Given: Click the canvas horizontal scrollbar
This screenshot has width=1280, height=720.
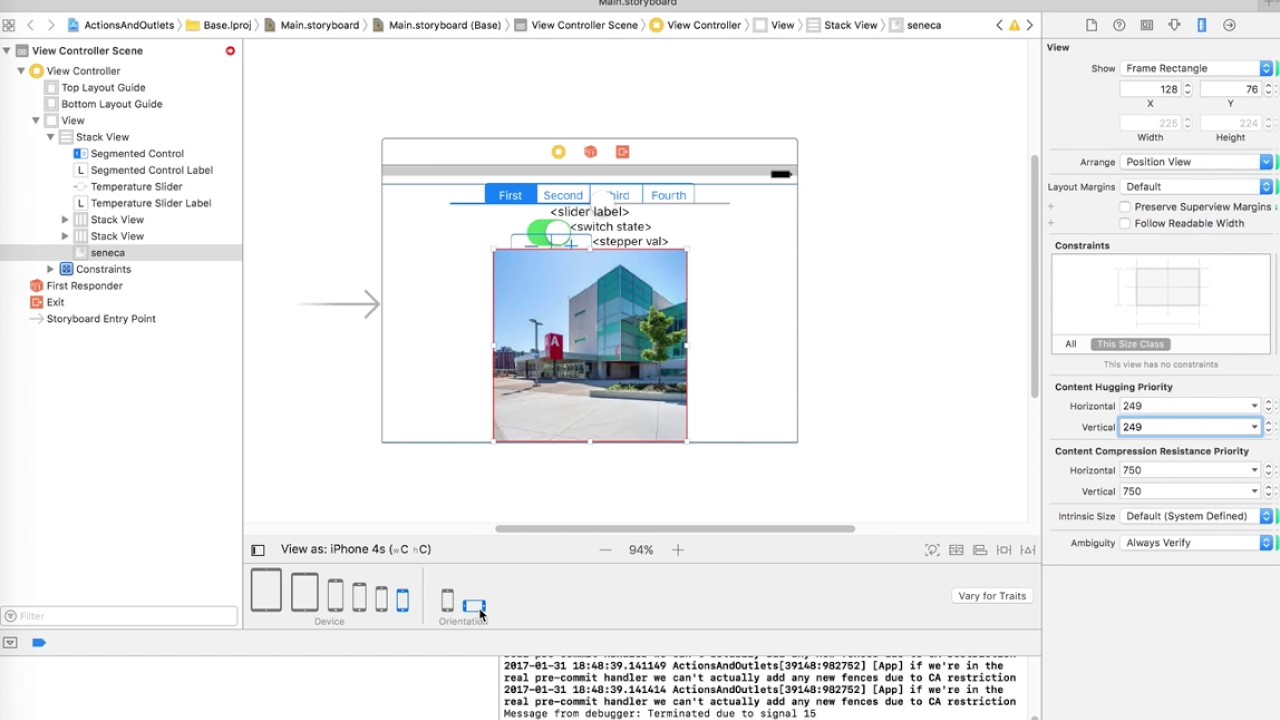Looking at the screenshot, I should point(675,529).
